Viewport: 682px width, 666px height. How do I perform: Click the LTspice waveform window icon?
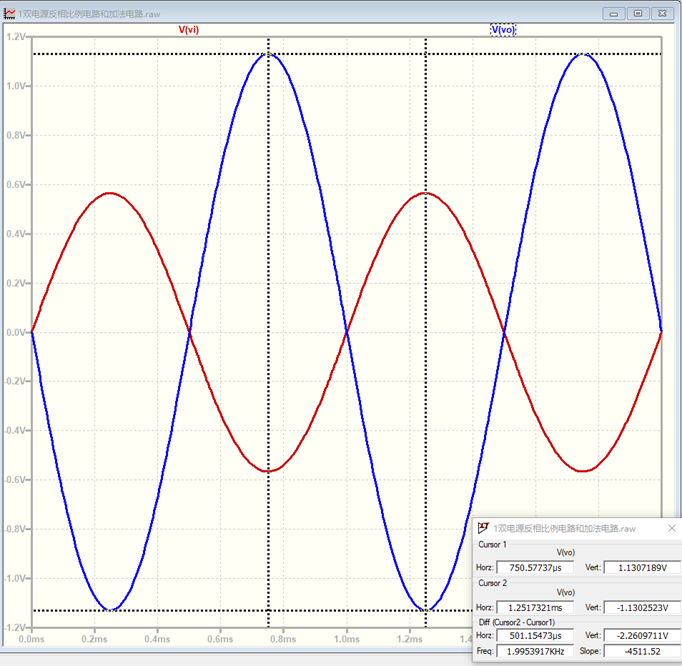(x=9, y=13)
